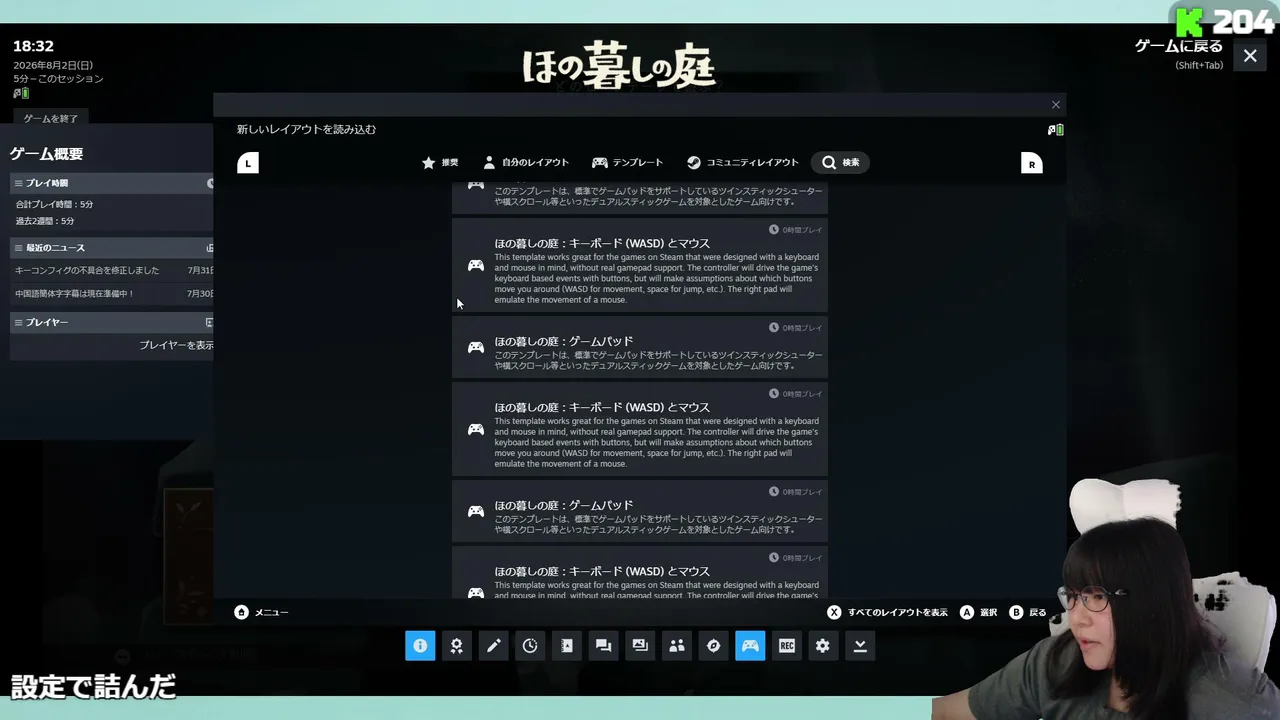Click the 最近のニュース section header
The image size is (1280, 720).
click(111, 248)
